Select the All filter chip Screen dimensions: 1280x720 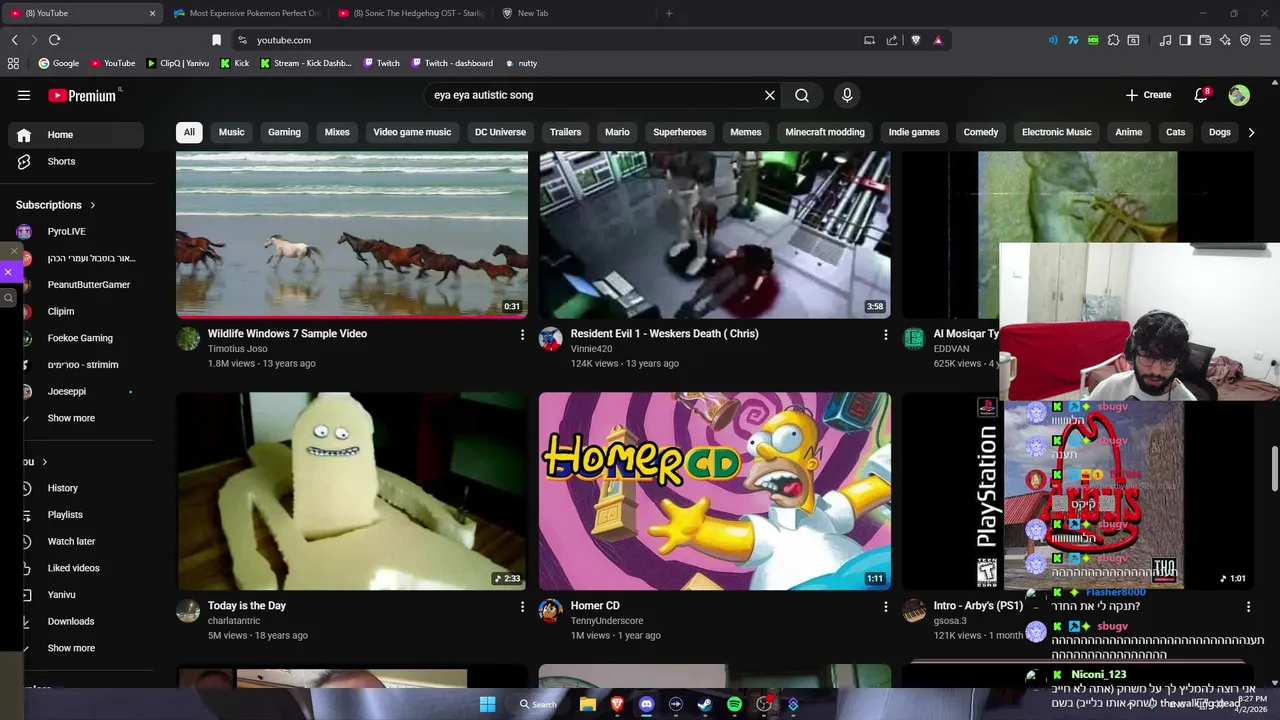189,132
